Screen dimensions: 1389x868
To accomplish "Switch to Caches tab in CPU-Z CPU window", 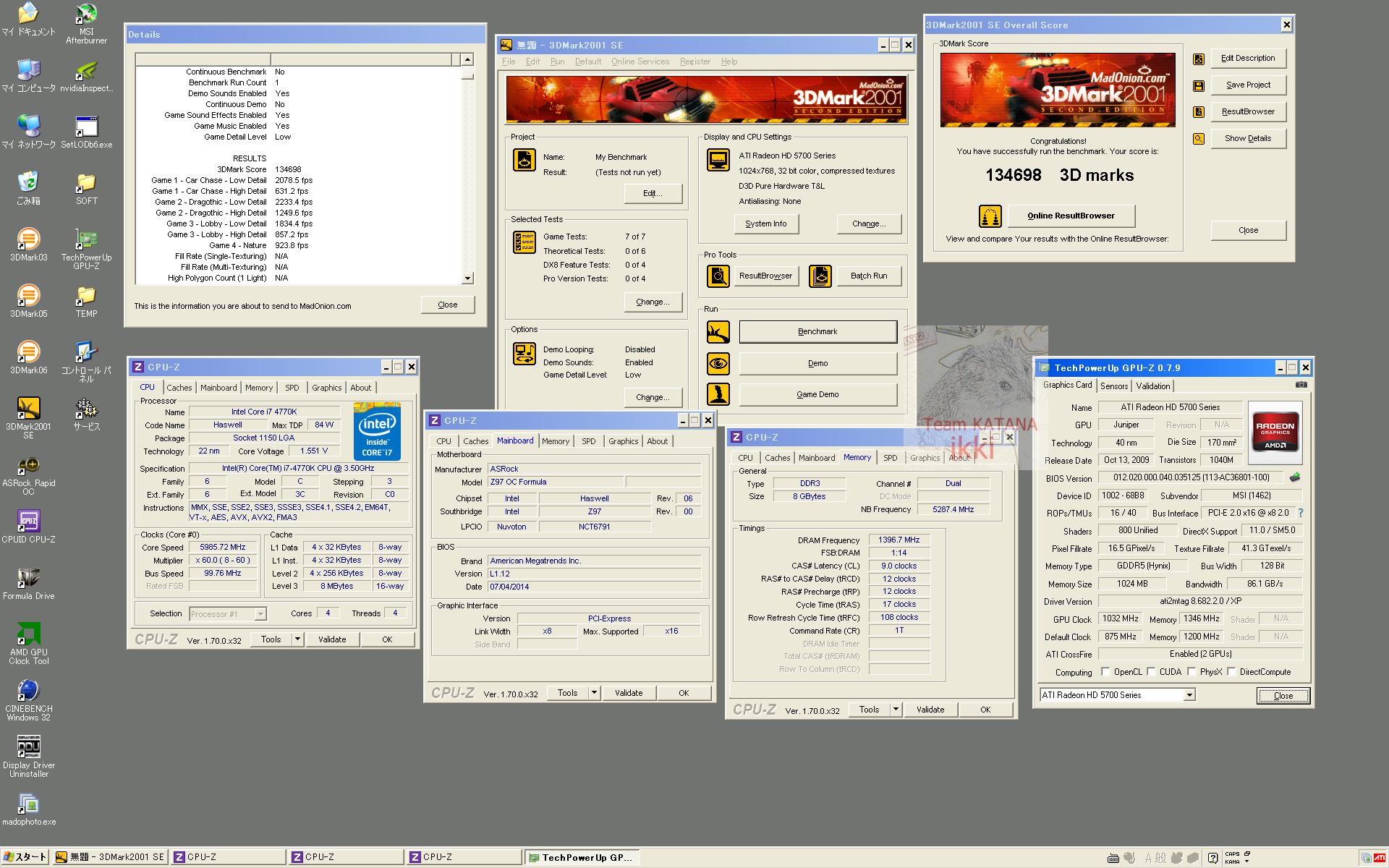I will pyautogui.click(x=179, y=388).
